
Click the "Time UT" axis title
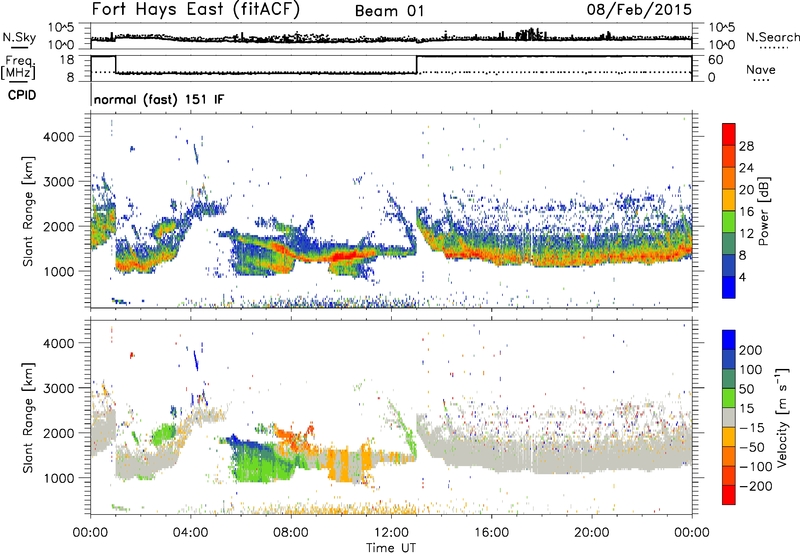[x=391, y=547]
